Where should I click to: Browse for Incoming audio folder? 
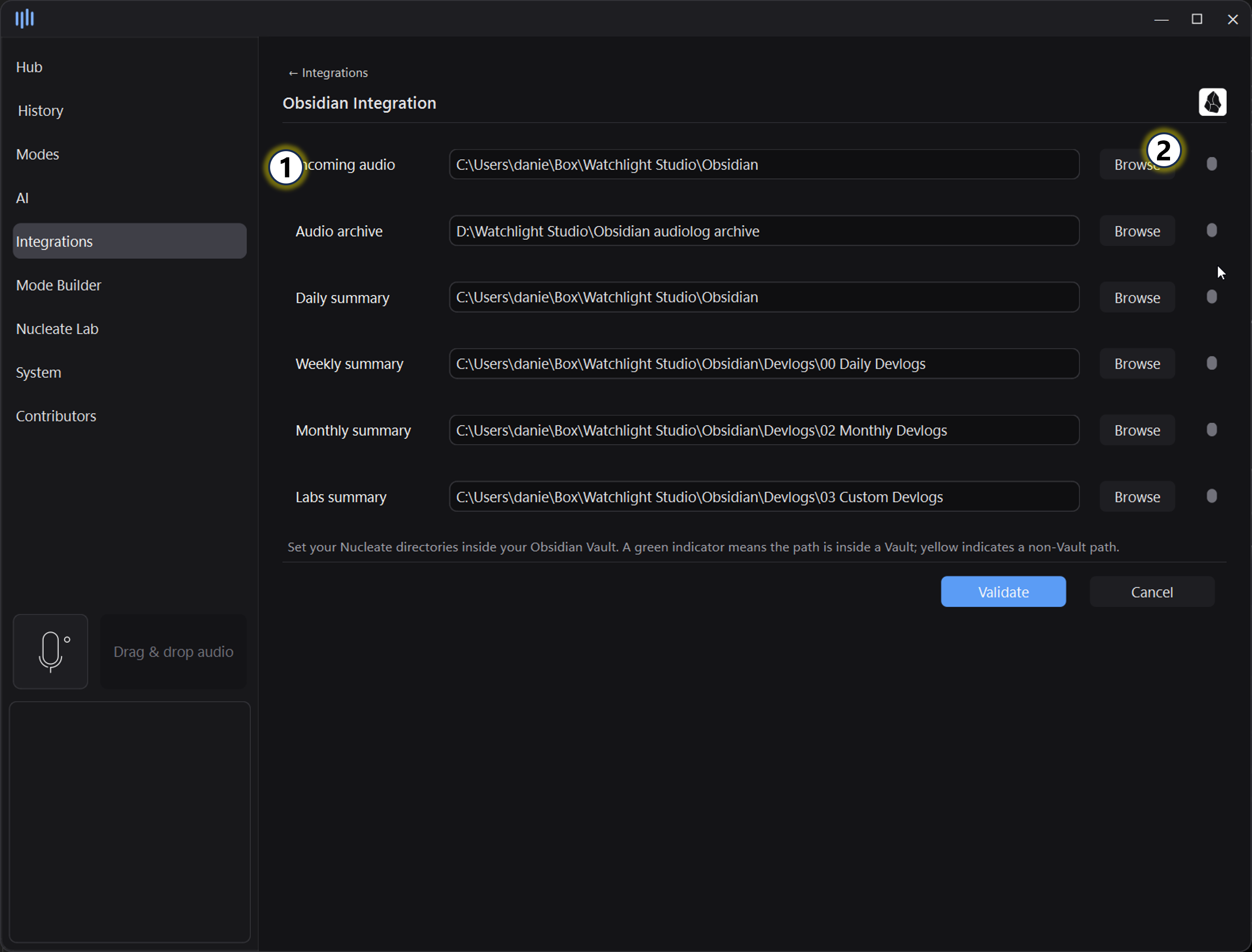(x=1137, y=164)
